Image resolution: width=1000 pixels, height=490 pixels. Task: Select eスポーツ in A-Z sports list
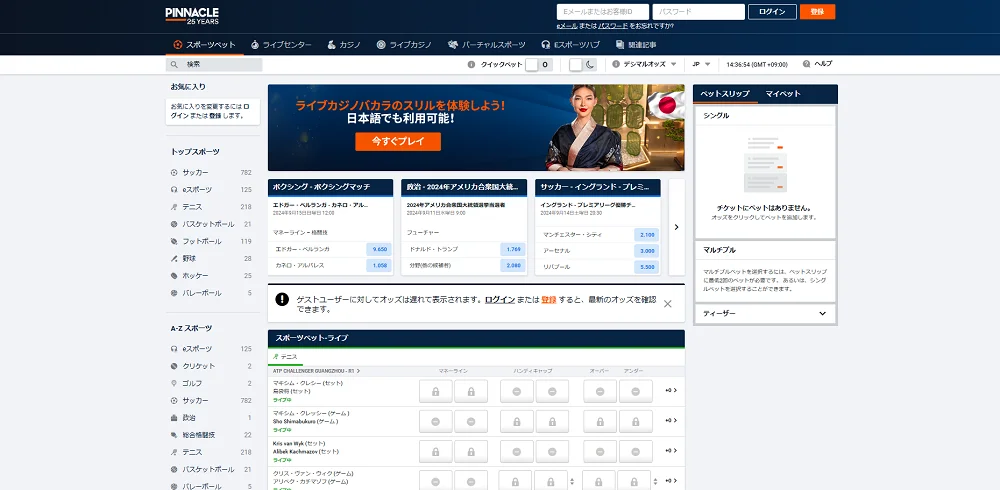click(x=211, y=349)
